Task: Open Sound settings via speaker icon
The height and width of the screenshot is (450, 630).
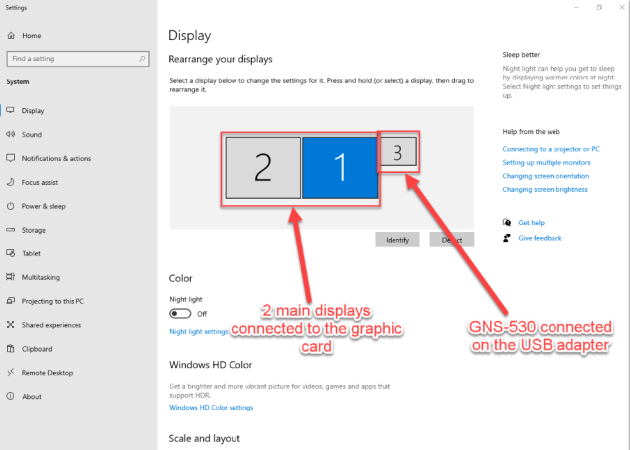Action: point(10,134)
